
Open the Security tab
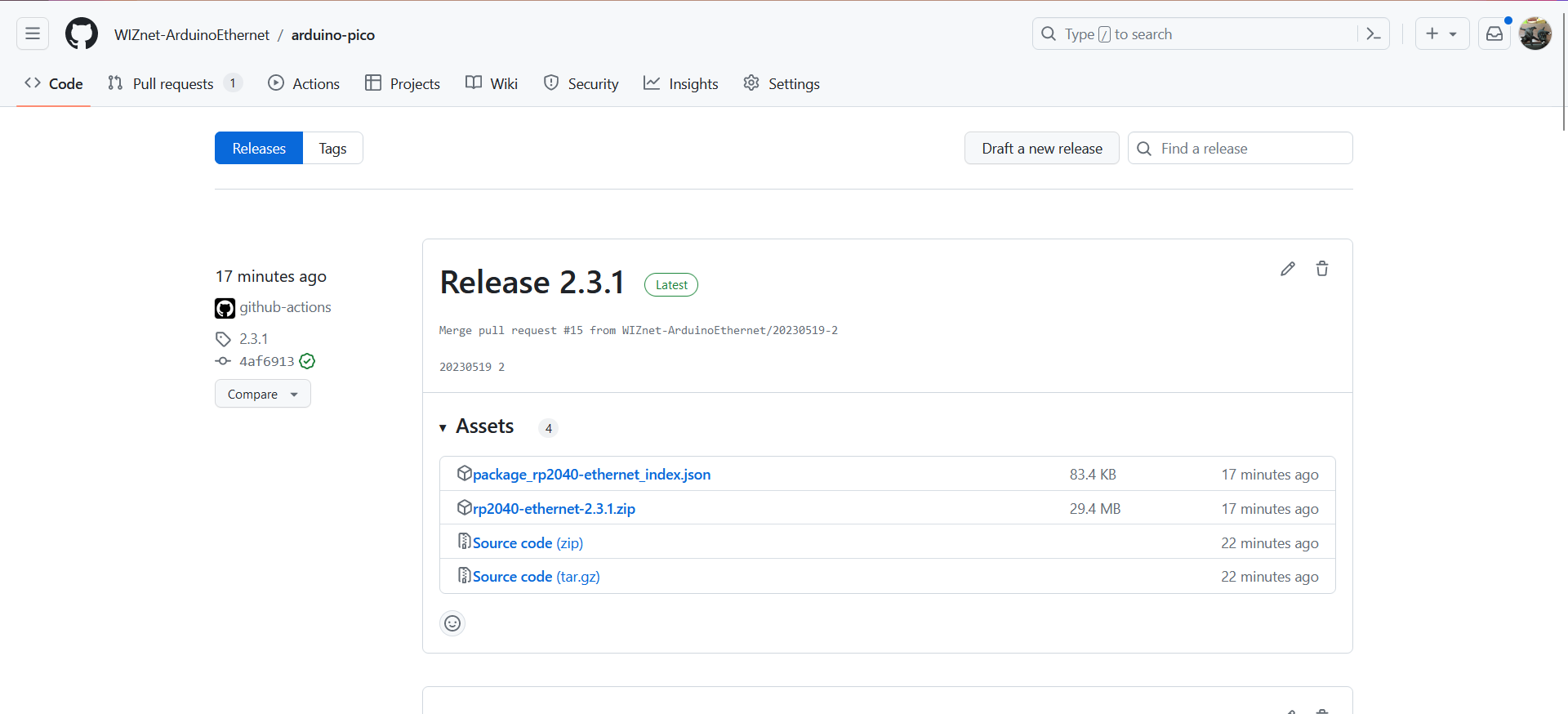[581, 83]
